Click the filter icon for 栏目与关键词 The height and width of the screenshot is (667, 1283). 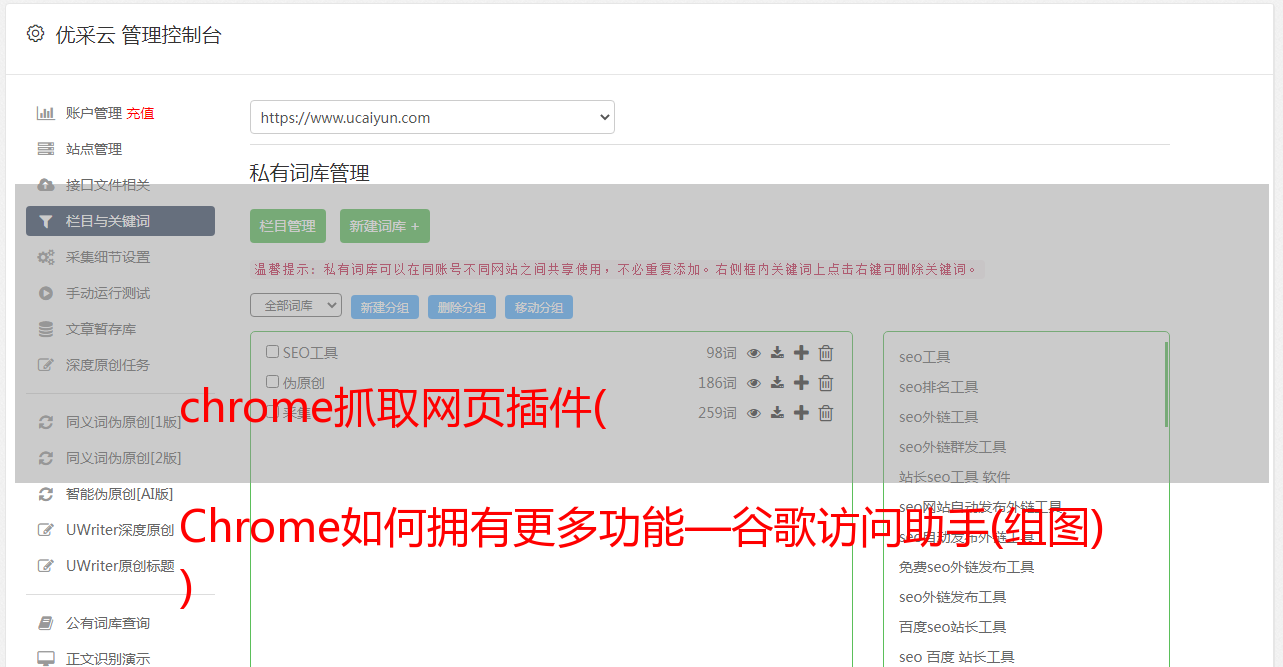click(46, 221)
